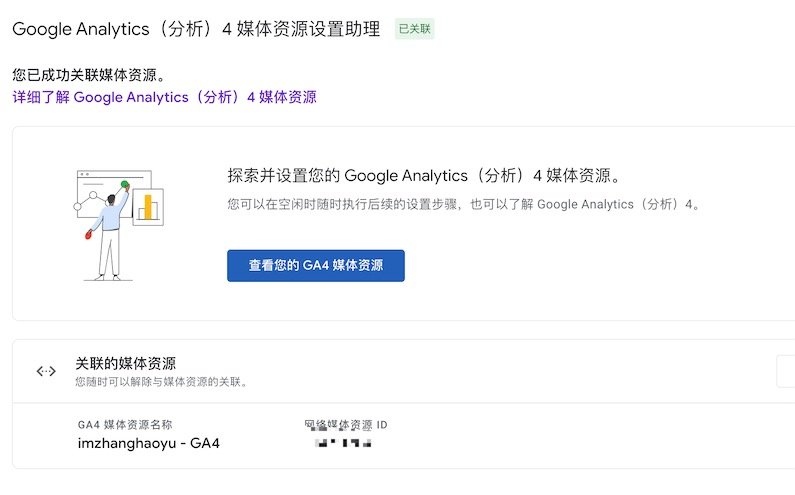795x495 pixels.
Task: Click the blurred 网络媒体资源 ID value
Action: pos(343,442)
